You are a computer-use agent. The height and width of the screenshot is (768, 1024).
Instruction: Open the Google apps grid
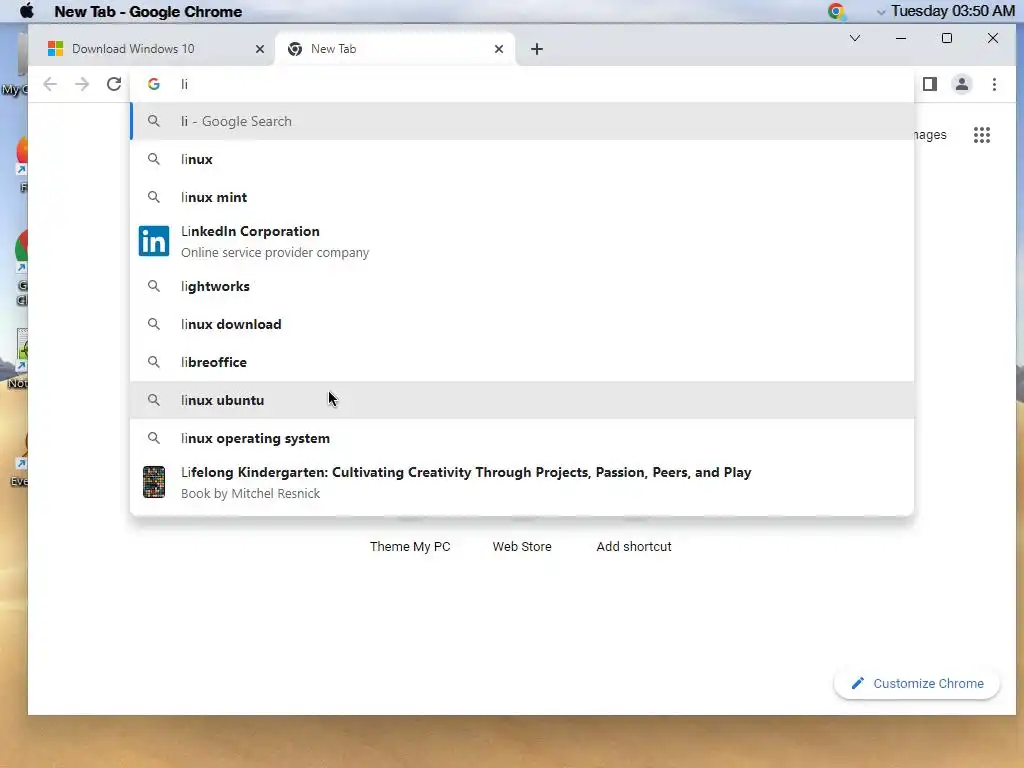coord(982,135)
